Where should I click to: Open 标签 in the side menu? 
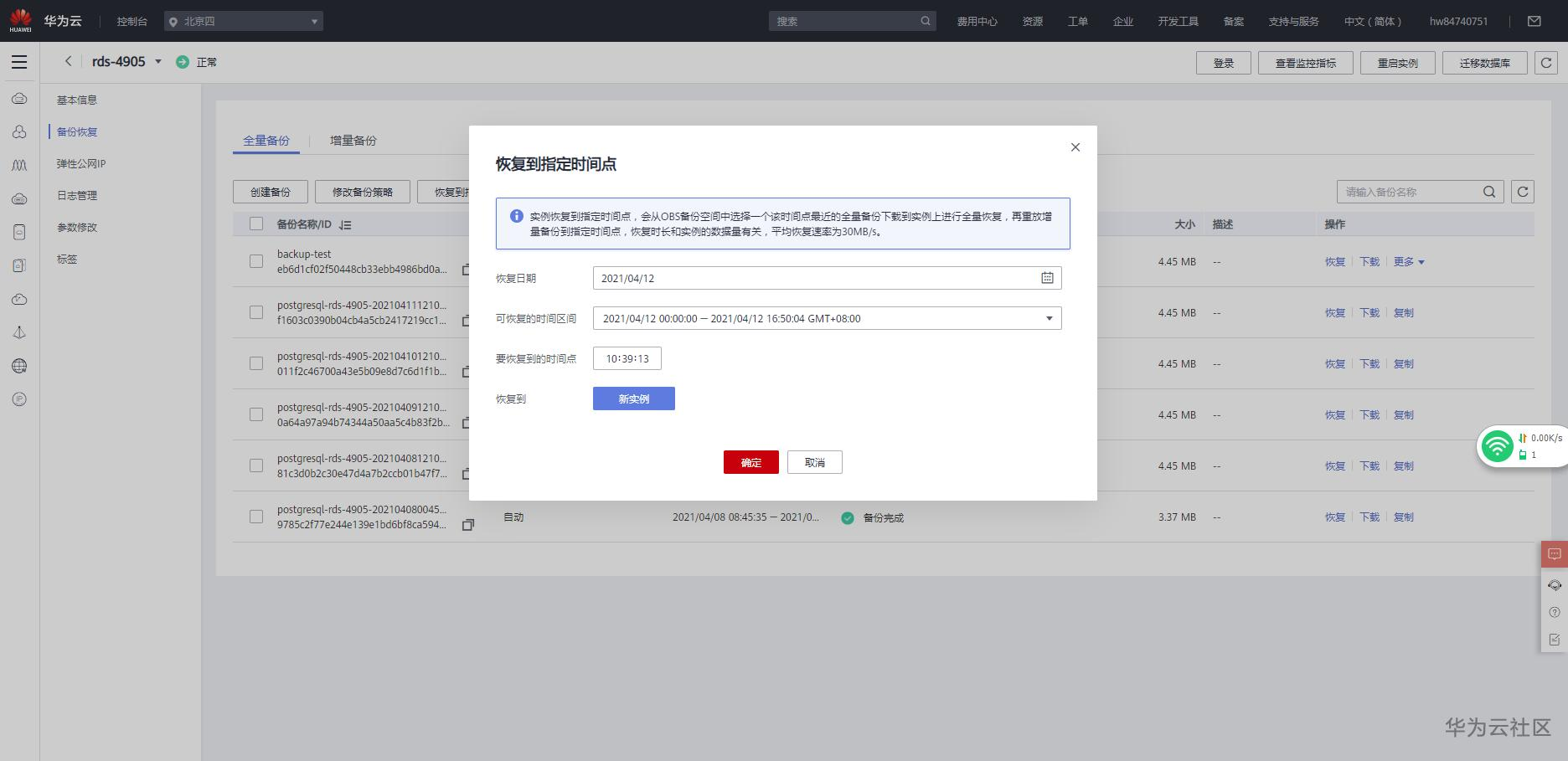[67, 260]
